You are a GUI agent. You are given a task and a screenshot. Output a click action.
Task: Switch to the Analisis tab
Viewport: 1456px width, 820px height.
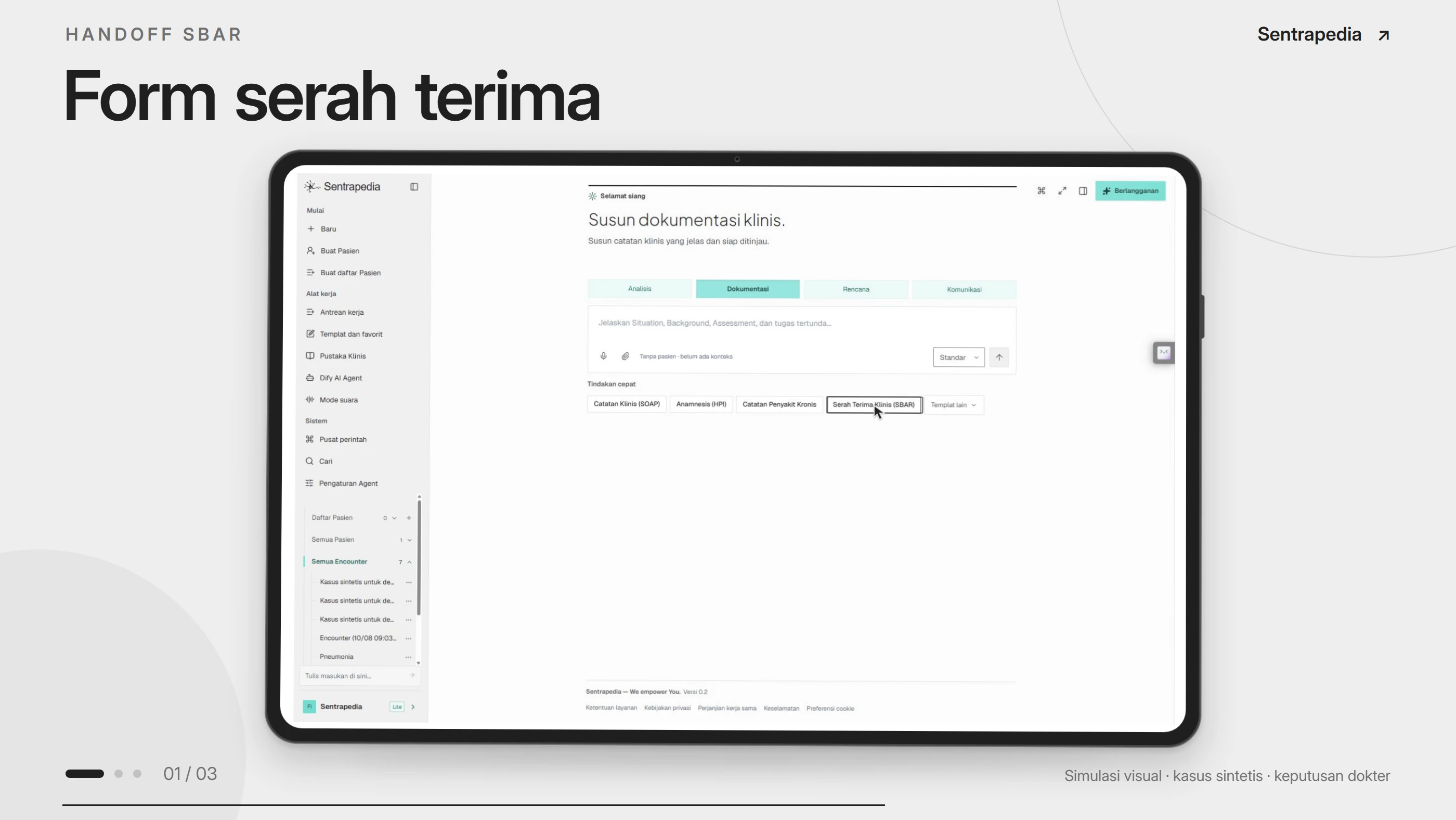639,289
